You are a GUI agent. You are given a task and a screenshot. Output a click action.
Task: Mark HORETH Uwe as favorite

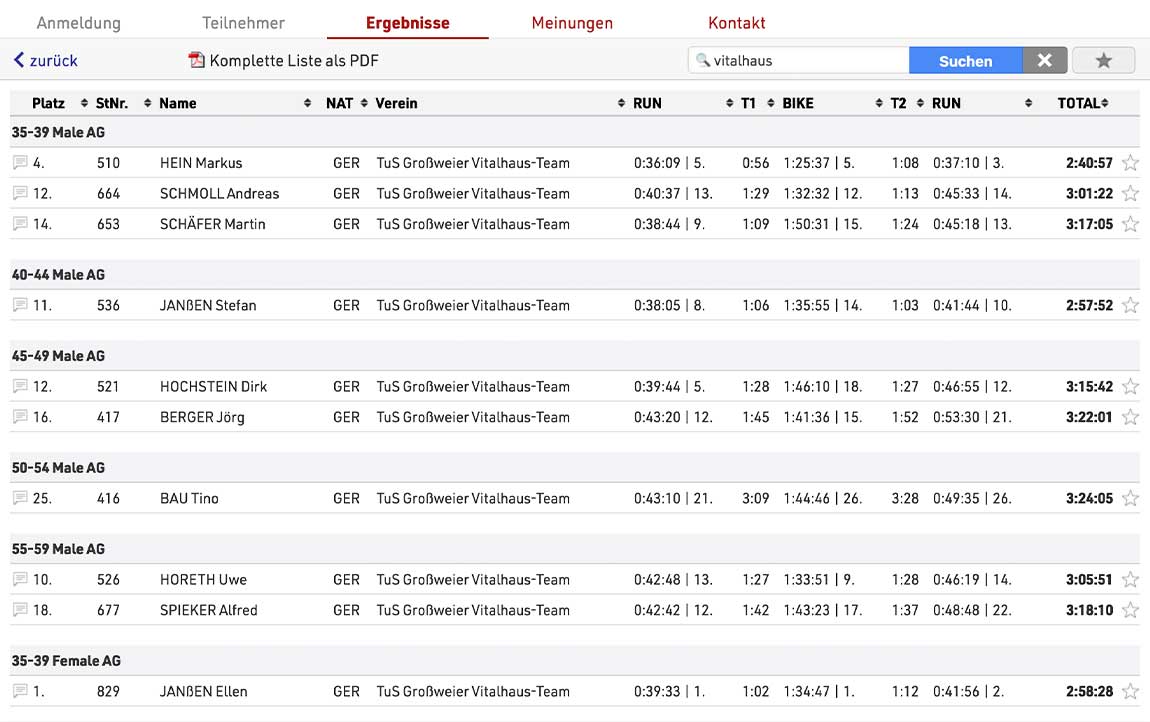[x=1130, y=579]
